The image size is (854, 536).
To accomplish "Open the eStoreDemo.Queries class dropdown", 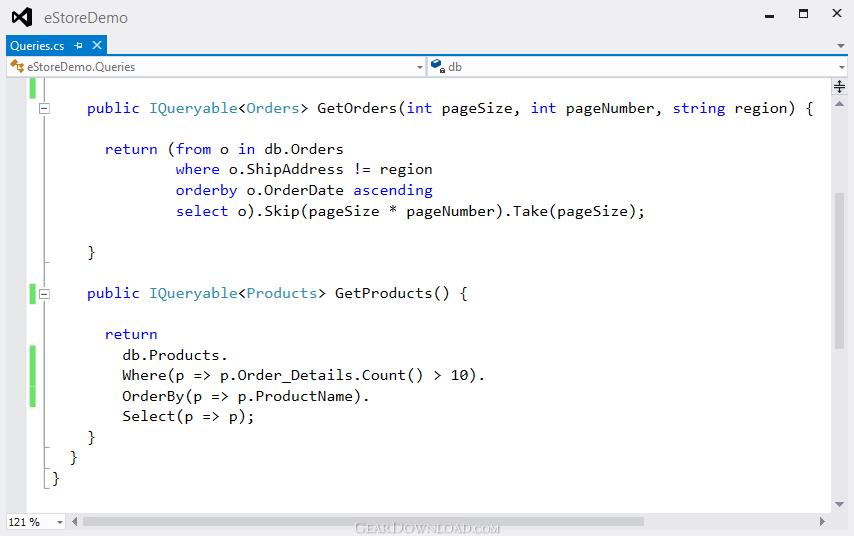I will point(419,67).
